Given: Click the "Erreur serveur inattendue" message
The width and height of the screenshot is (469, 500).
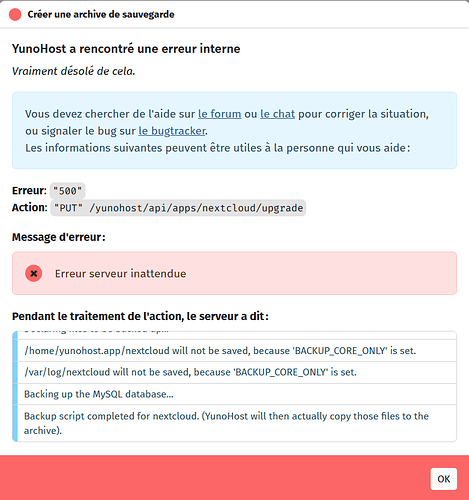Looking at the screenshot, I should pos(121,274).
